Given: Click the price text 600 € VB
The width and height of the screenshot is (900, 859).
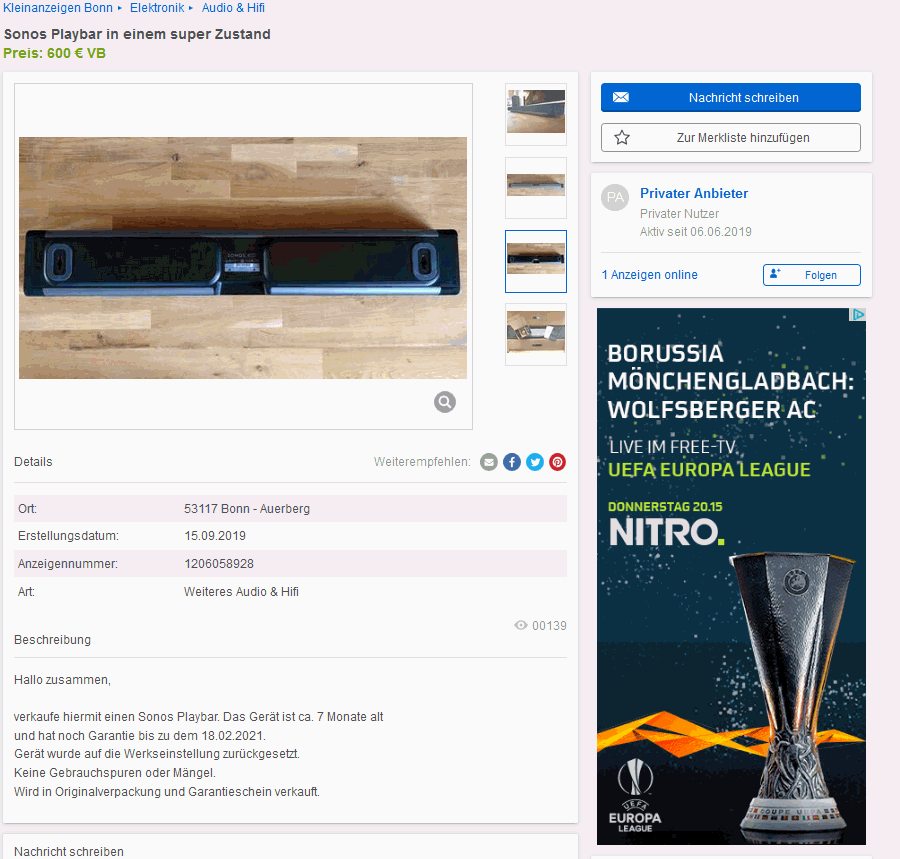Looking at the screenshot, I should coord(76,53).
